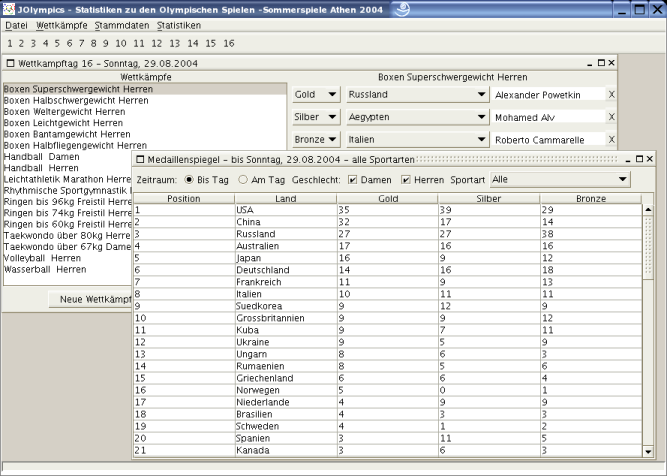Click the JOlympics app icon in title bar
Screen dimensions: 667x476
(9, 9)
